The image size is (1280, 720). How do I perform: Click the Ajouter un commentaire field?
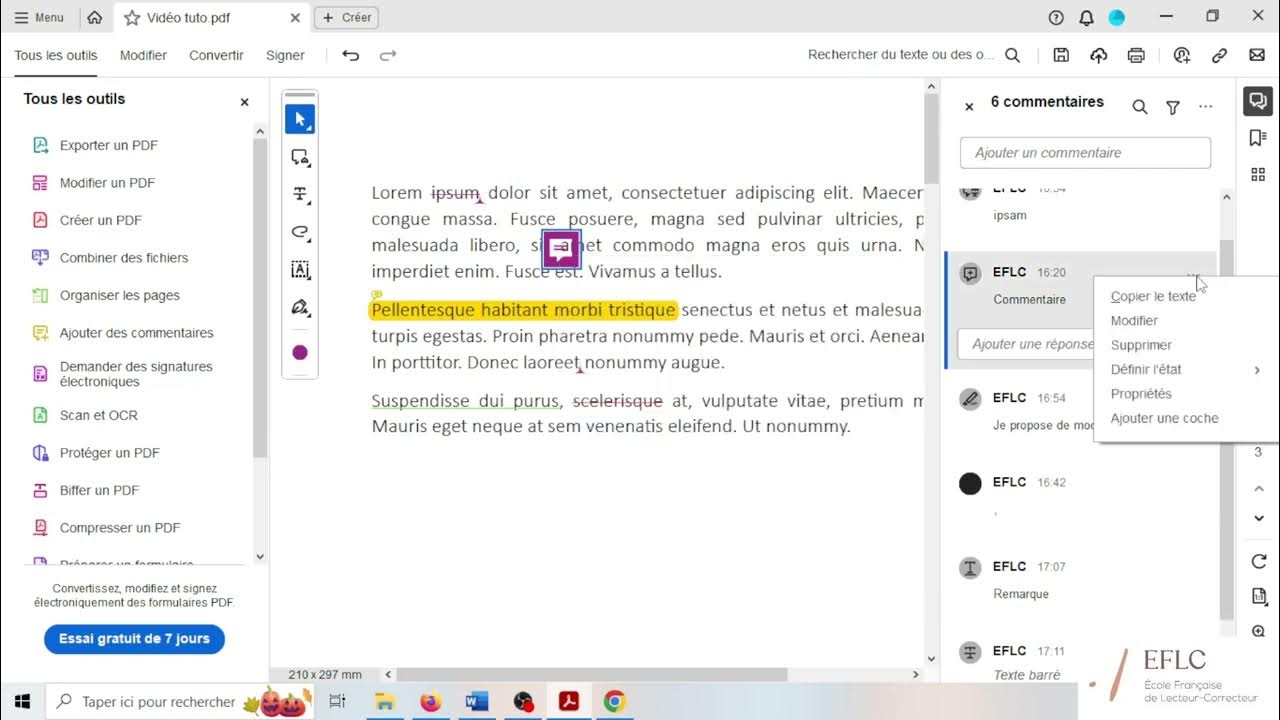1085,153
